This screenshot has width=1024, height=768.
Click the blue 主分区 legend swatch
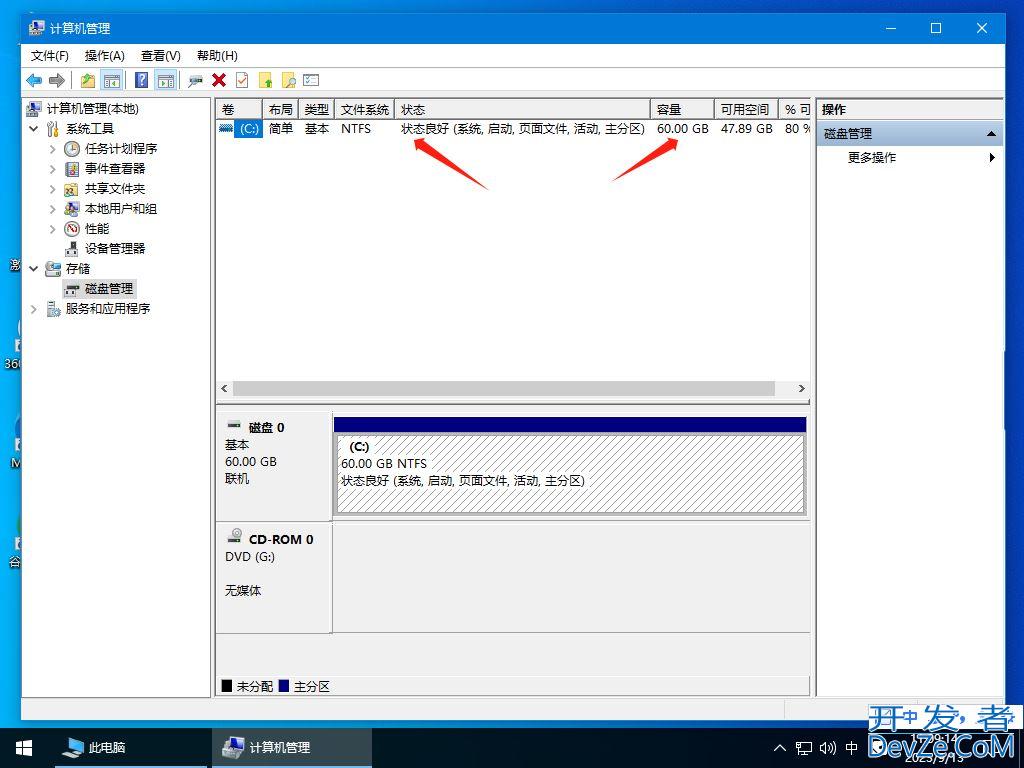click(x=283, y=686)
